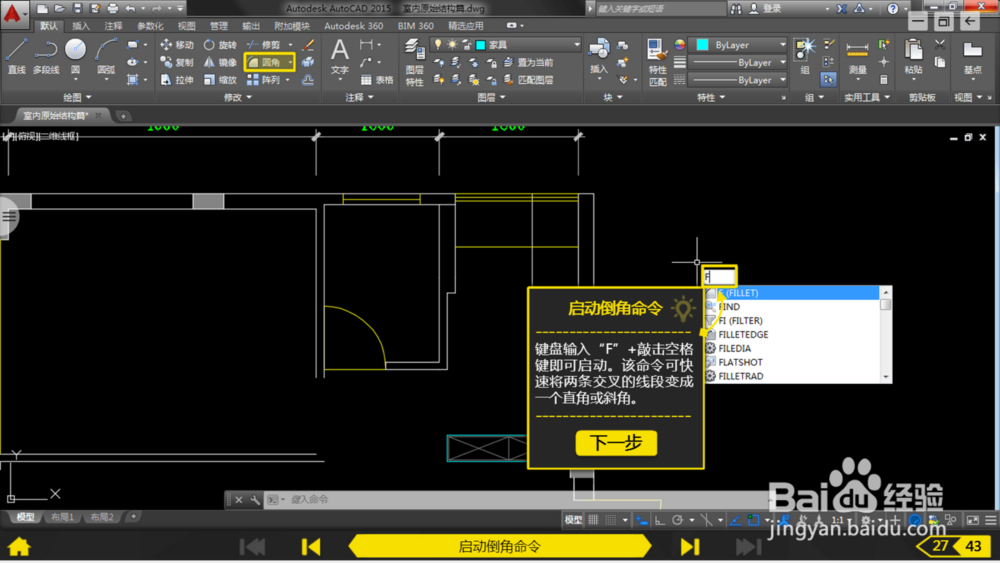Toggle the 模型 model space button in status bar

[x=573, y=520]
